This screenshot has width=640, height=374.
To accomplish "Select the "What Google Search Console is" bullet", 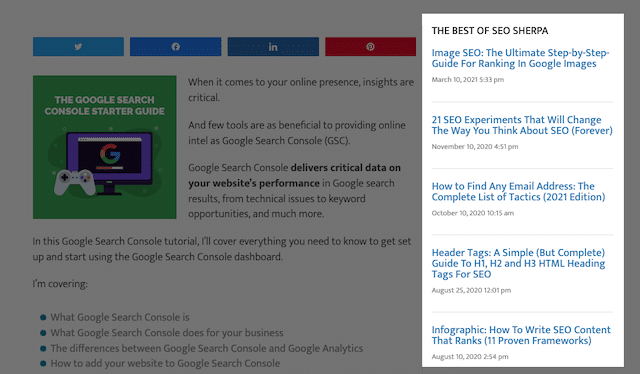I will click(120, 317).
